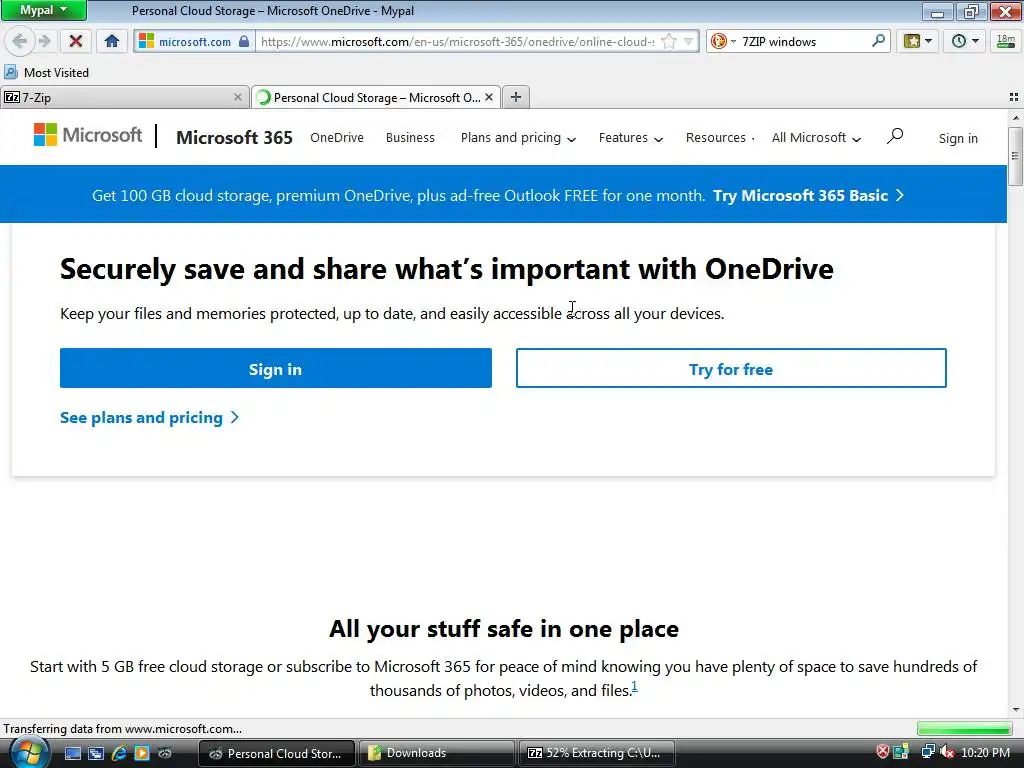
Task: Switch to the 7-Zip tab
Action: point(124,97)
